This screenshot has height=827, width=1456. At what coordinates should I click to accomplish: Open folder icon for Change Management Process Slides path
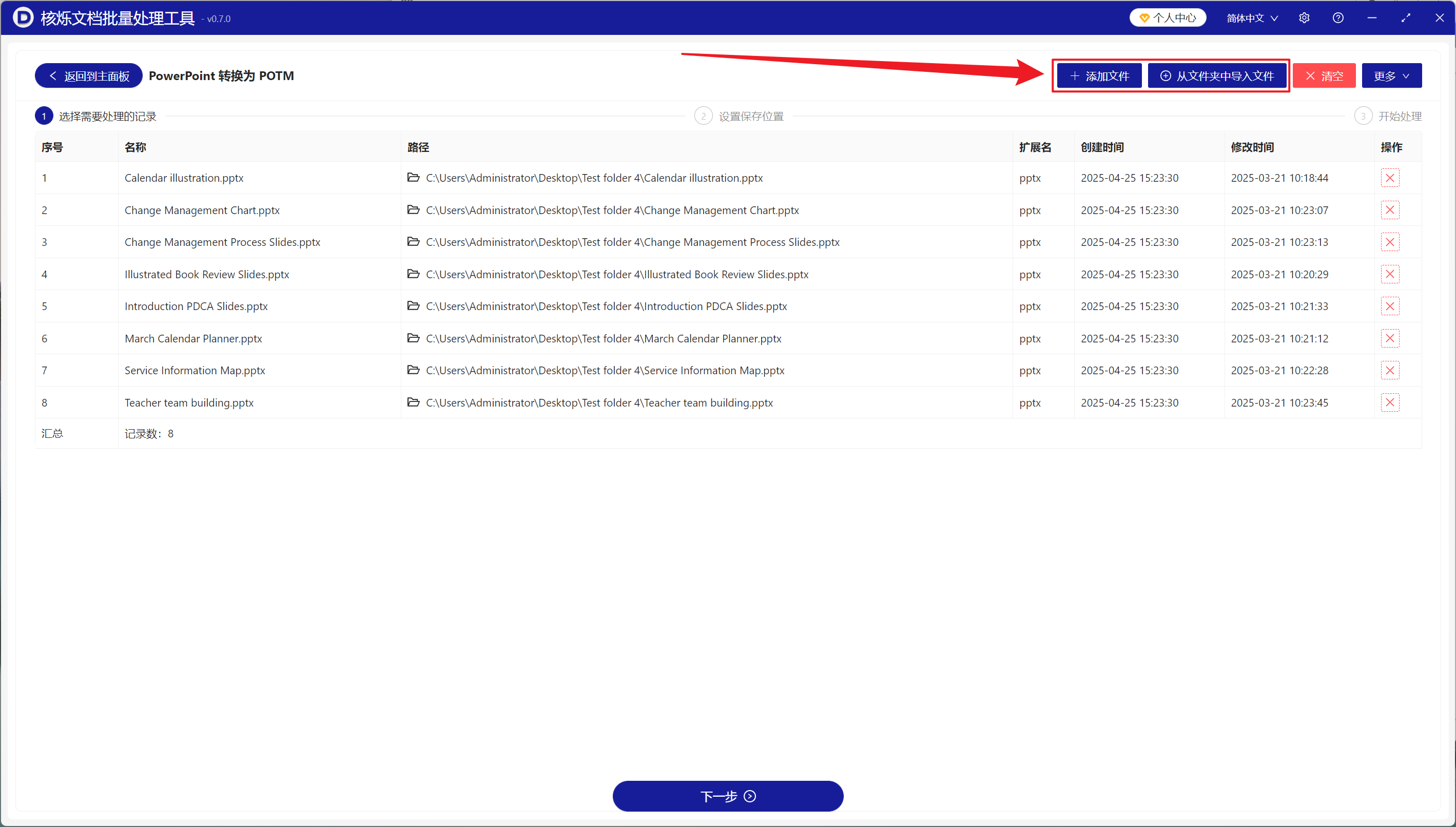click(414, 241)
